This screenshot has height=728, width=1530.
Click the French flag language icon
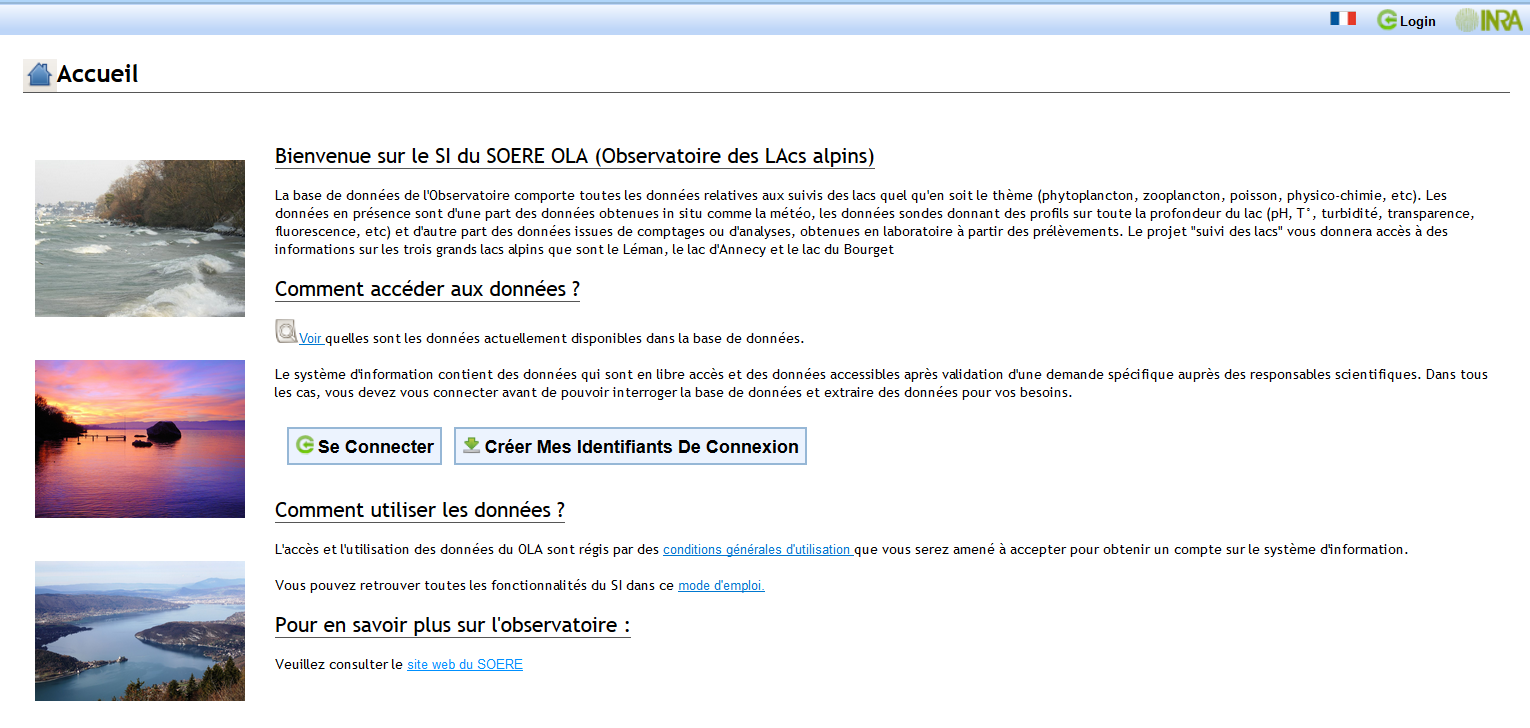[x=1342, y=19]
